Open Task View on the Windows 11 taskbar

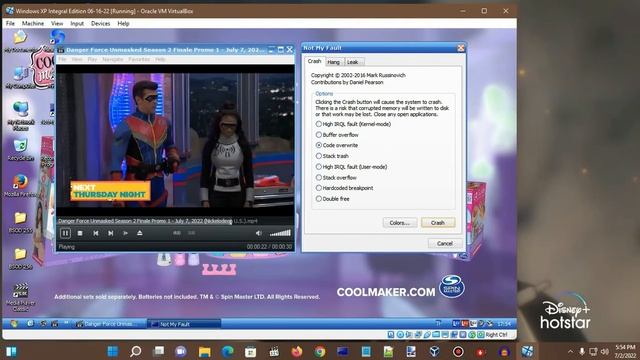pyautogui.click(x=158, y=351)
